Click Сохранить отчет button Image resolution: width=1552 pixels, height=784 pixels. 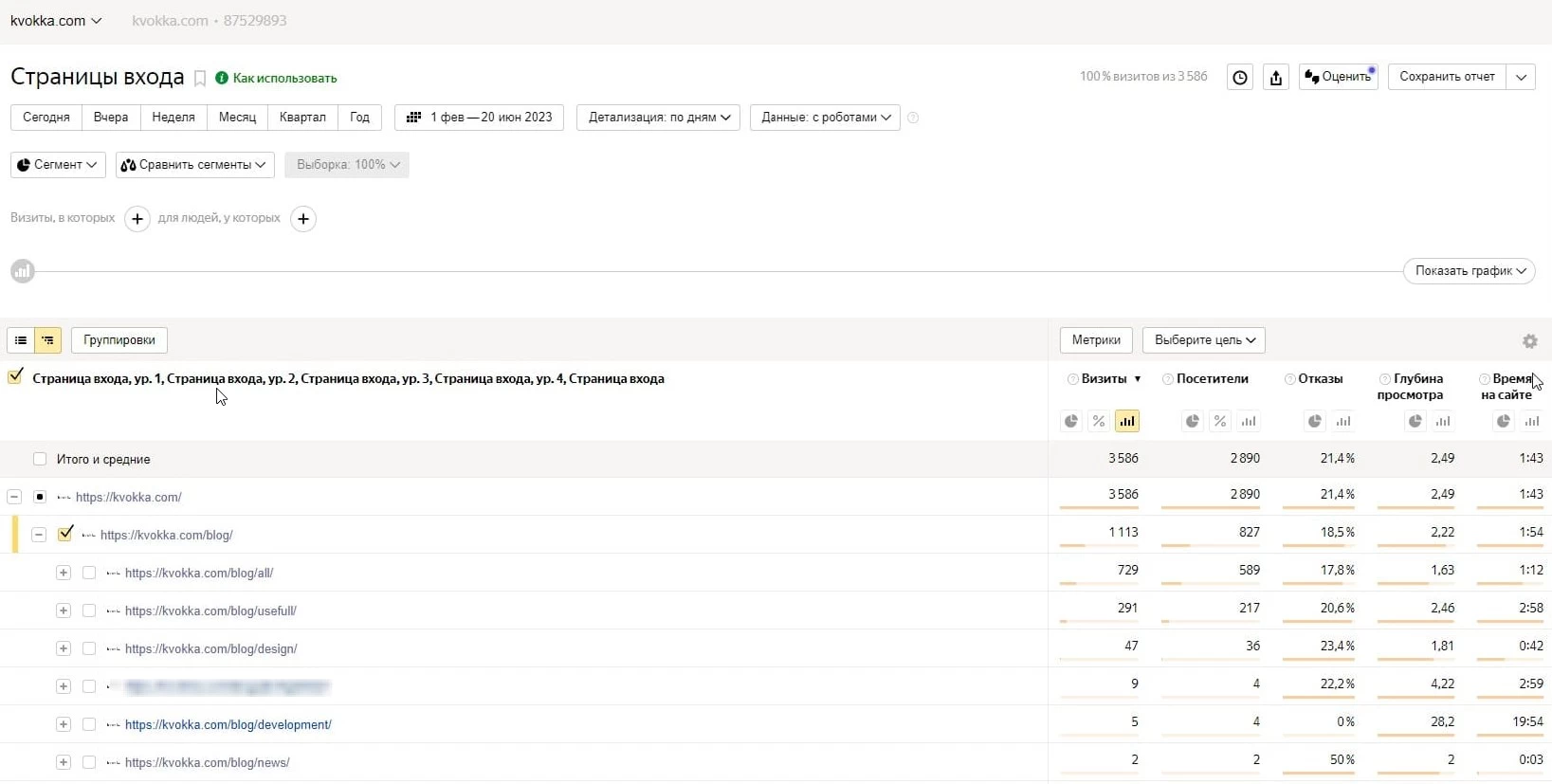pyautogui.click(x=1447, y=77)
